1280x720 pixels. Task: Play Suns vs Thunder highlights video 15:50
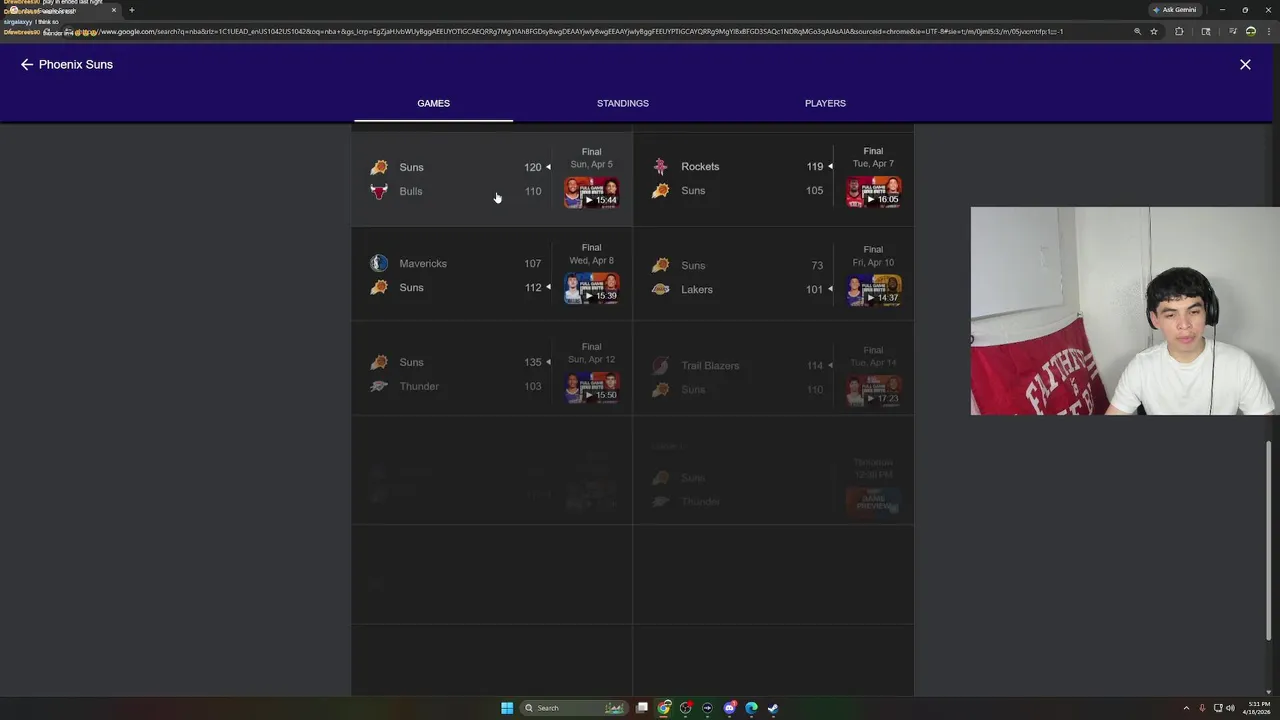(x=591, y=387)
